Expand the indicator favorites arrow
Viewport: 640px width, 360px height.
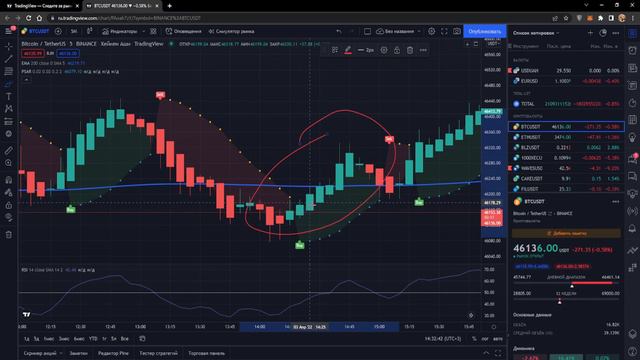tap(143, 31)
